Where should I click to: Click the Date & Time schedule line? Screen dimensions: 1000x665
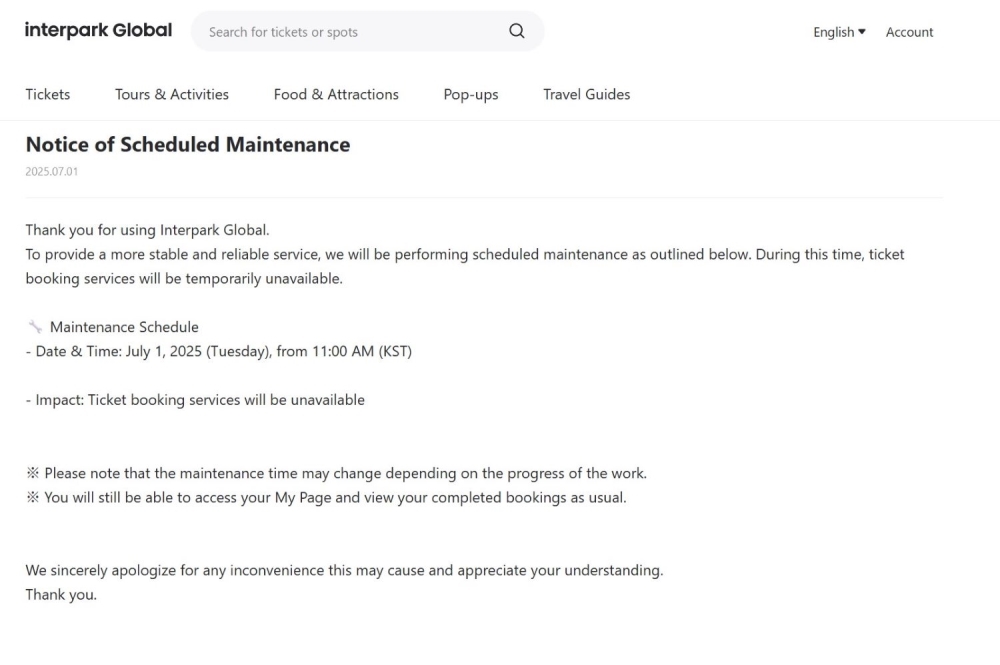(218, 351)
